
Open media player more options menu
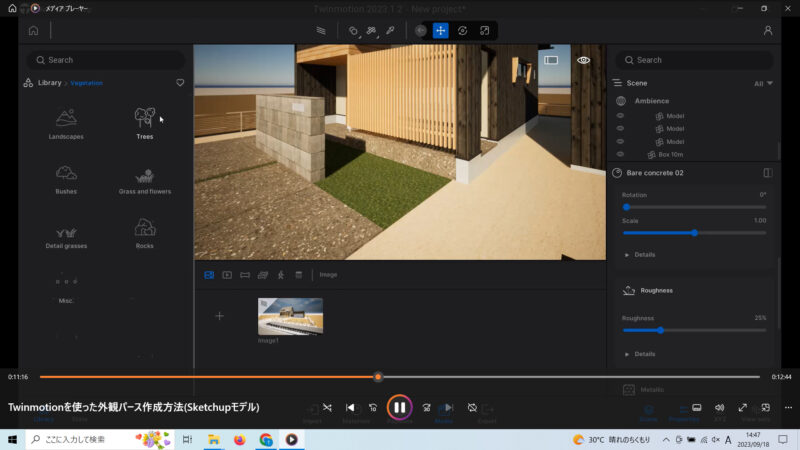click(x=788, y=408)
